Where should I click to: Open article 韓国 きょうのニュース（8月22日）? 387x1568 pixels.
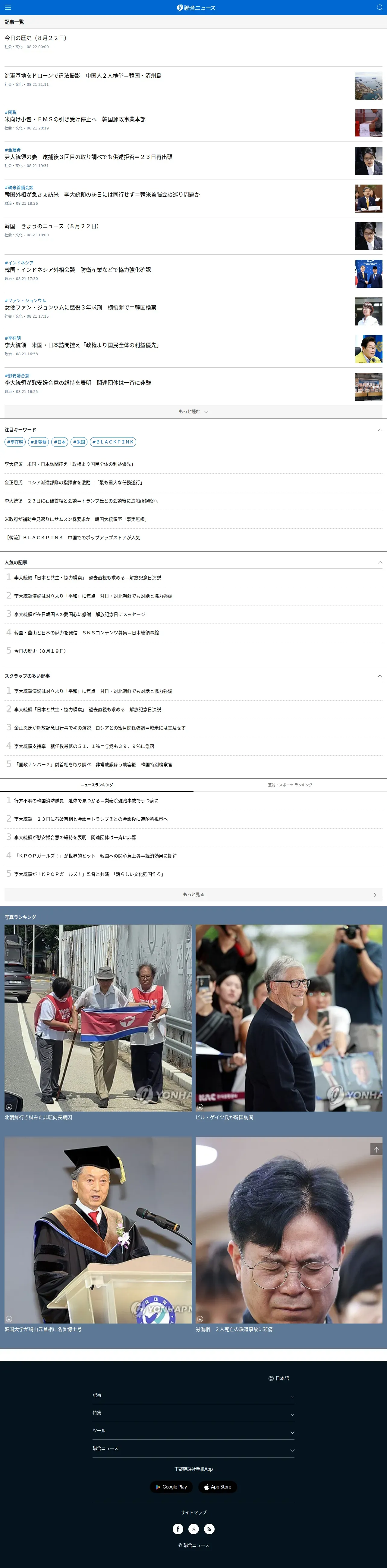(52, 226)
